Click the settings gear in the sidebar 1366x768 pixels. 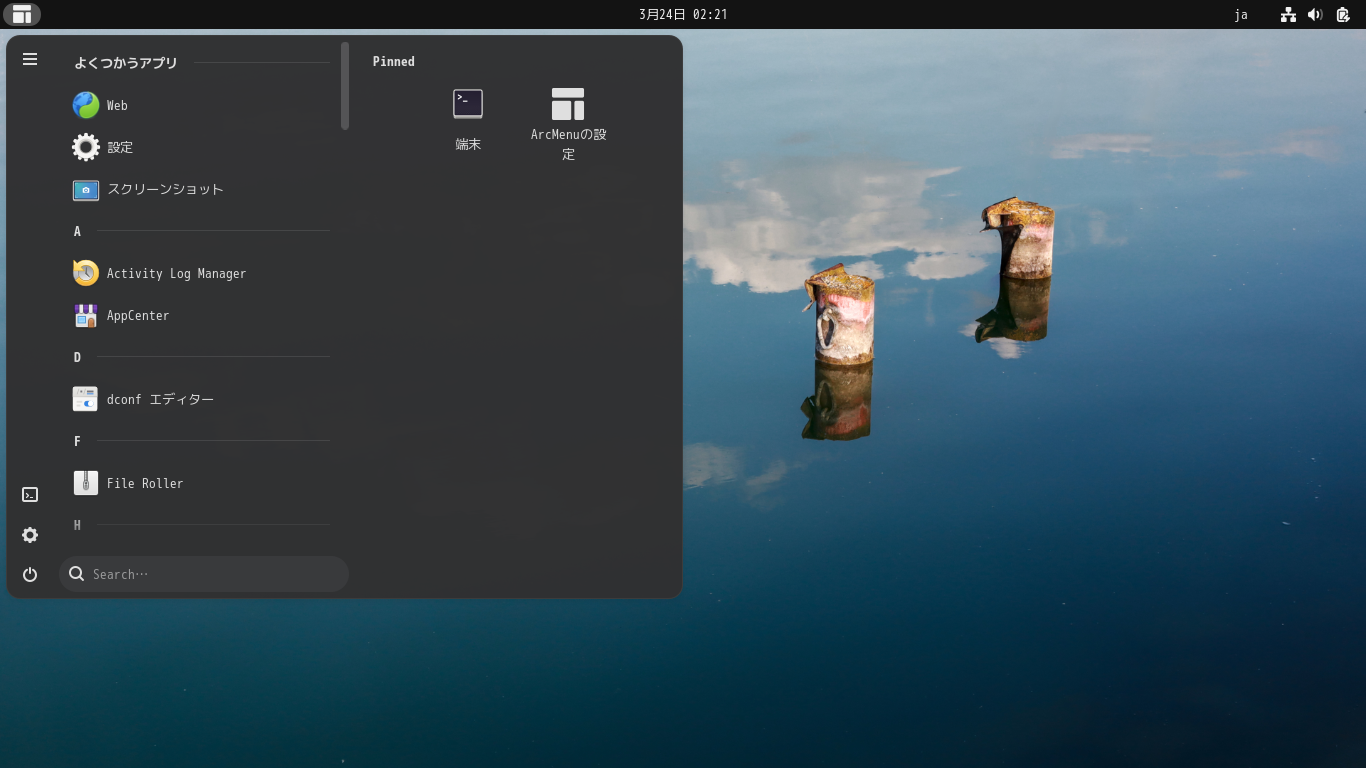(30, 535)
